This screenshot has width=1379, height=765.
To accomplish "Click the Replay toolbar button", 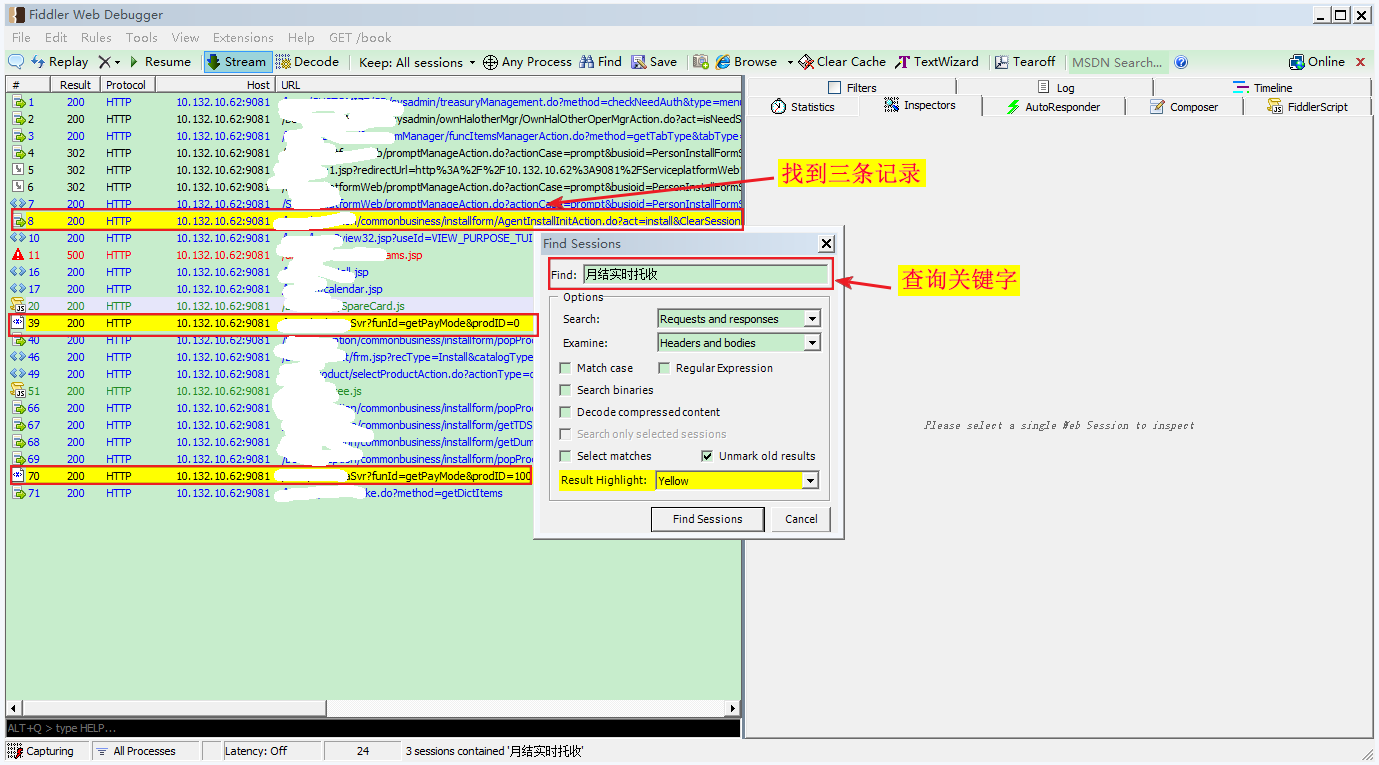I will tap(59, 62).
